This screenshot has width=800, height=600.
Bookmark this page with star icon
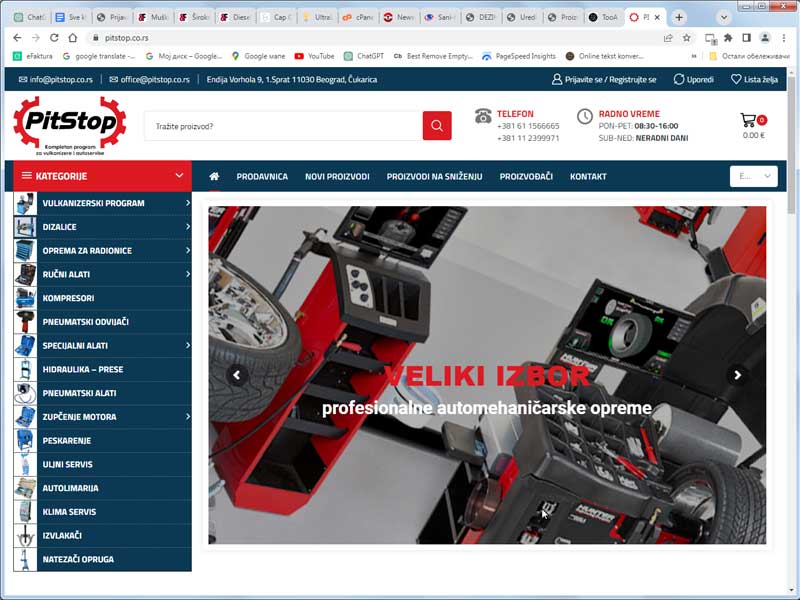[x=687, y=37]
